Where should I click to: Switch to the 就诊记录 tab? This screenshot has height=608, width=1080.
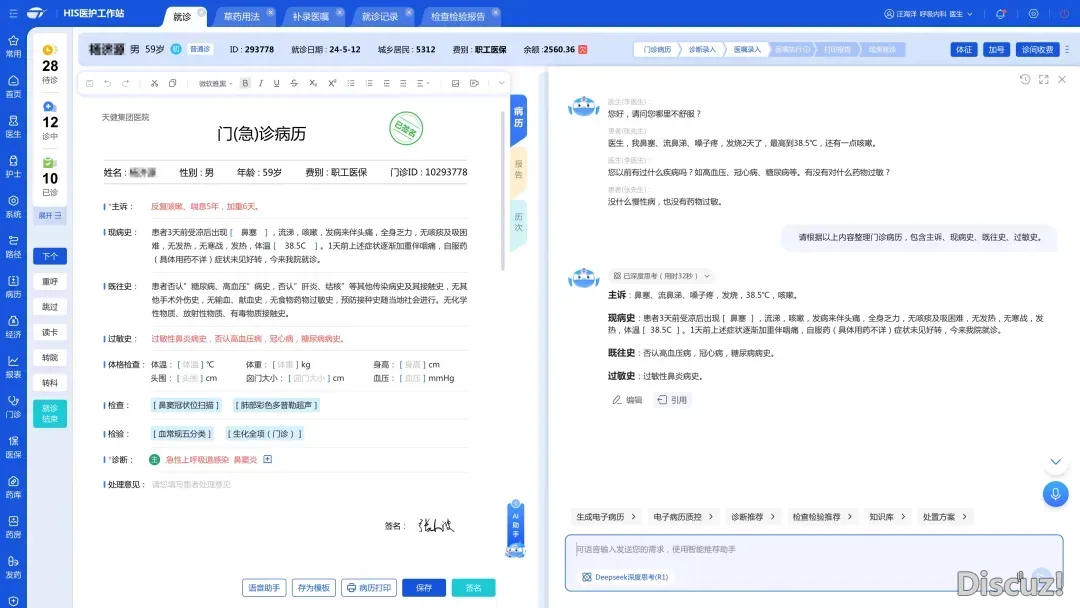pyautogui.click(x=380, y=16)
